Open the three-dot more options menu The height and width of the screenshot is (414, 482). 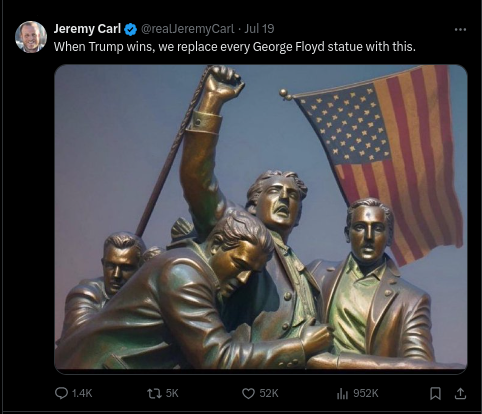(460, 30)
